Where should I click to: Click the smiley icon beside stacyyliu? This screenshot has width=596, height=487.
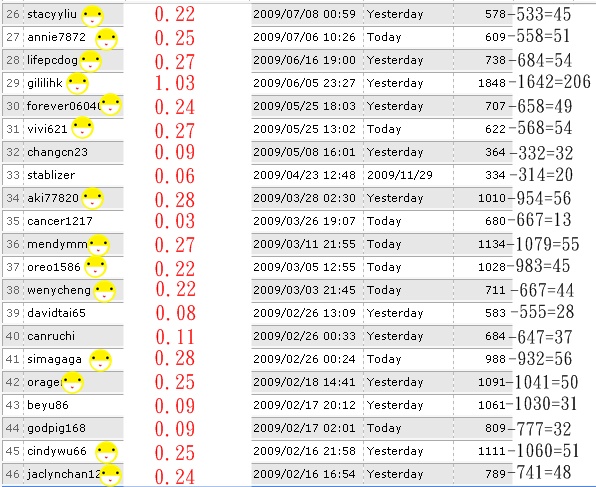(x=93, y=16)
